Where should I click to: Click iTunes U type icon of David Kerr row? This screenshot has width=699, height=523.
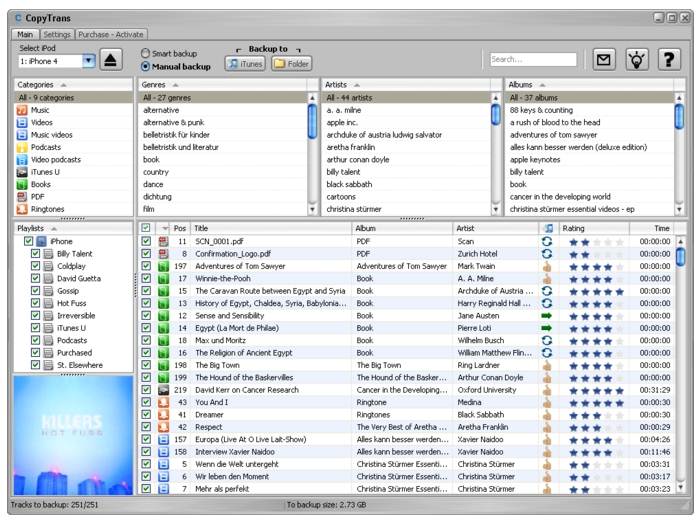click(164, 390)
